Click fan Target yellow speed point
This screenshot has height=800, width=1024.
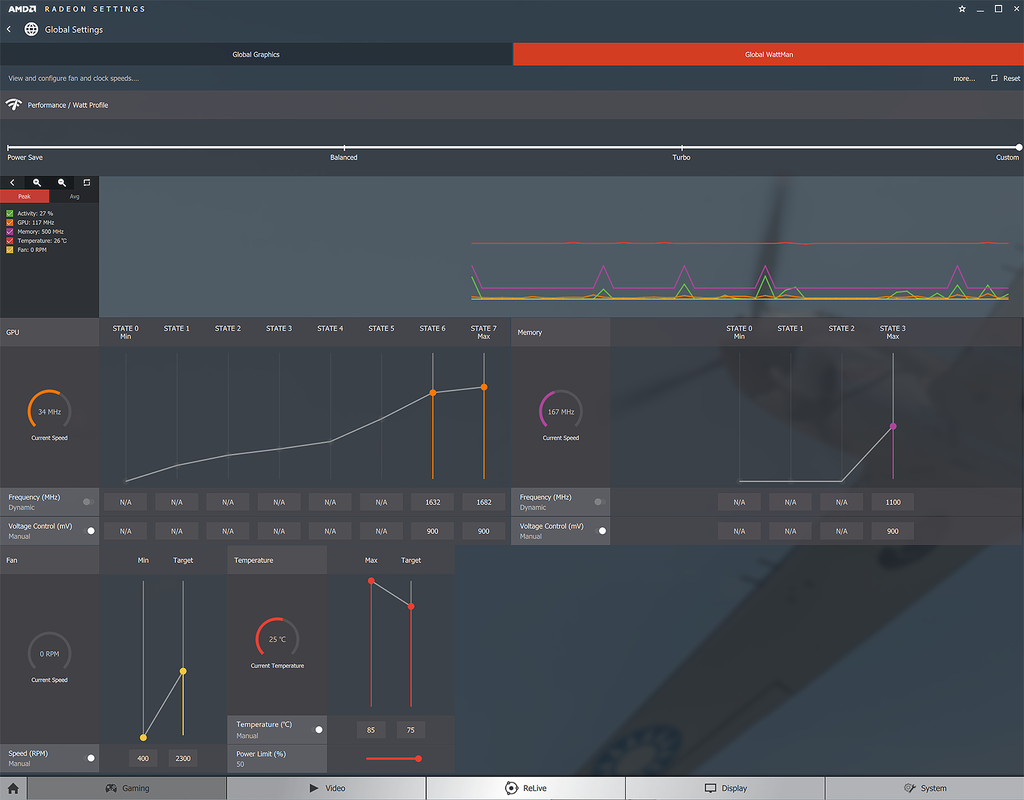click(183, 671)
